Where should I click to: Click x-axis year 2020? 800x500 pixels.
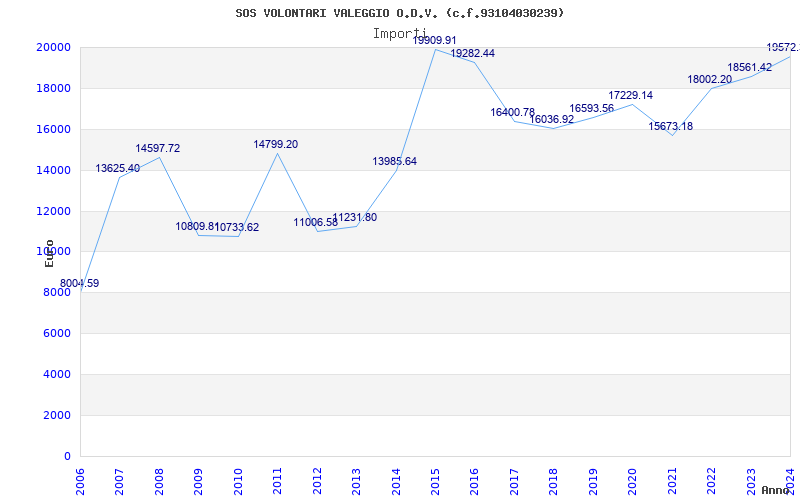click(x=632, y=482)
